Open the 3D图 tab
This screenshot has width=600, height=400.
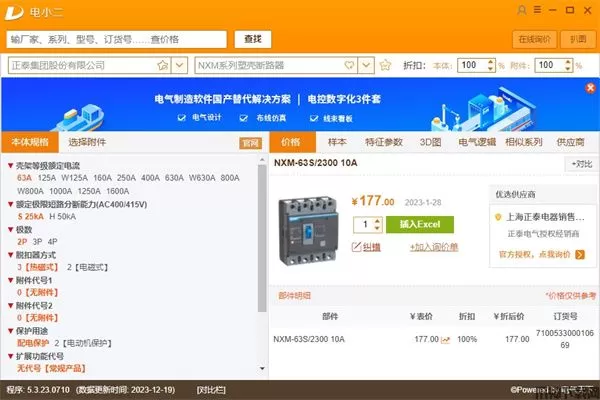(430, 142)
